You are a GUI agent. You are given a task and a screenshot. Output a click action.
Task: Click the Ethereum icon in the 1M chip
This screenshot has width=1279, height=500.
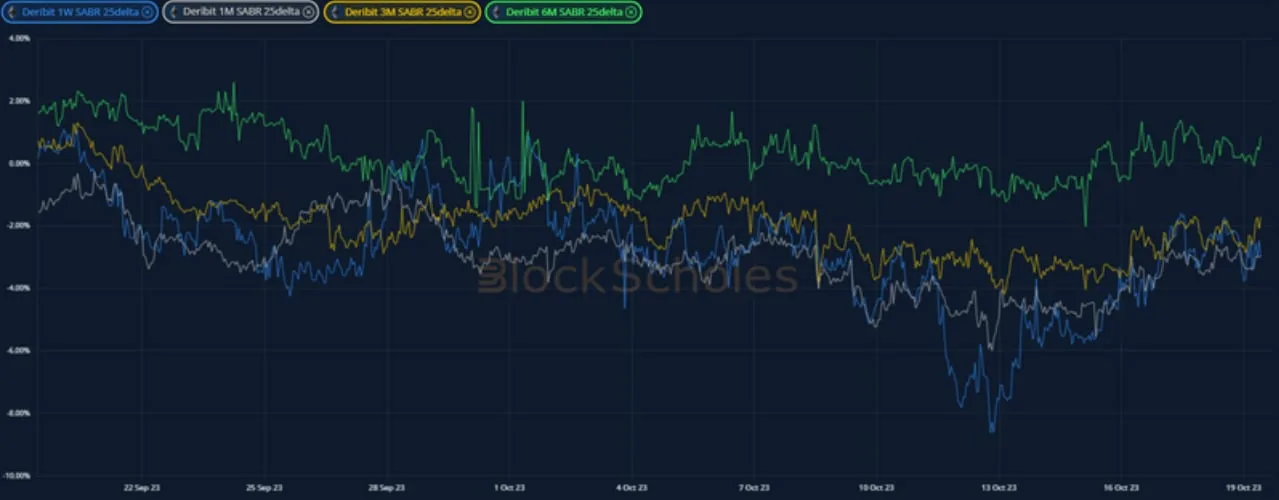174,12
